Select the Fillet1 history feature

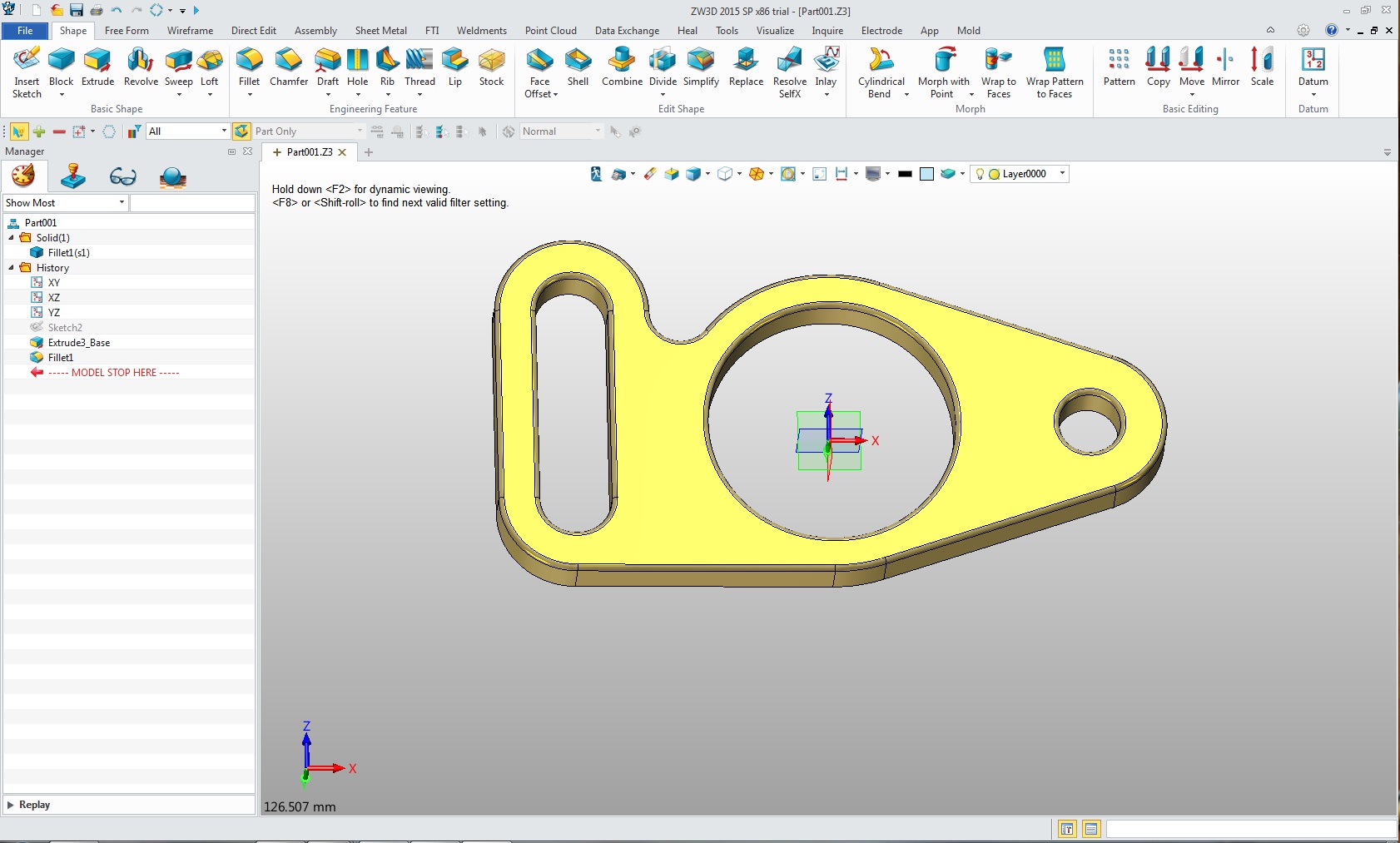60,358
